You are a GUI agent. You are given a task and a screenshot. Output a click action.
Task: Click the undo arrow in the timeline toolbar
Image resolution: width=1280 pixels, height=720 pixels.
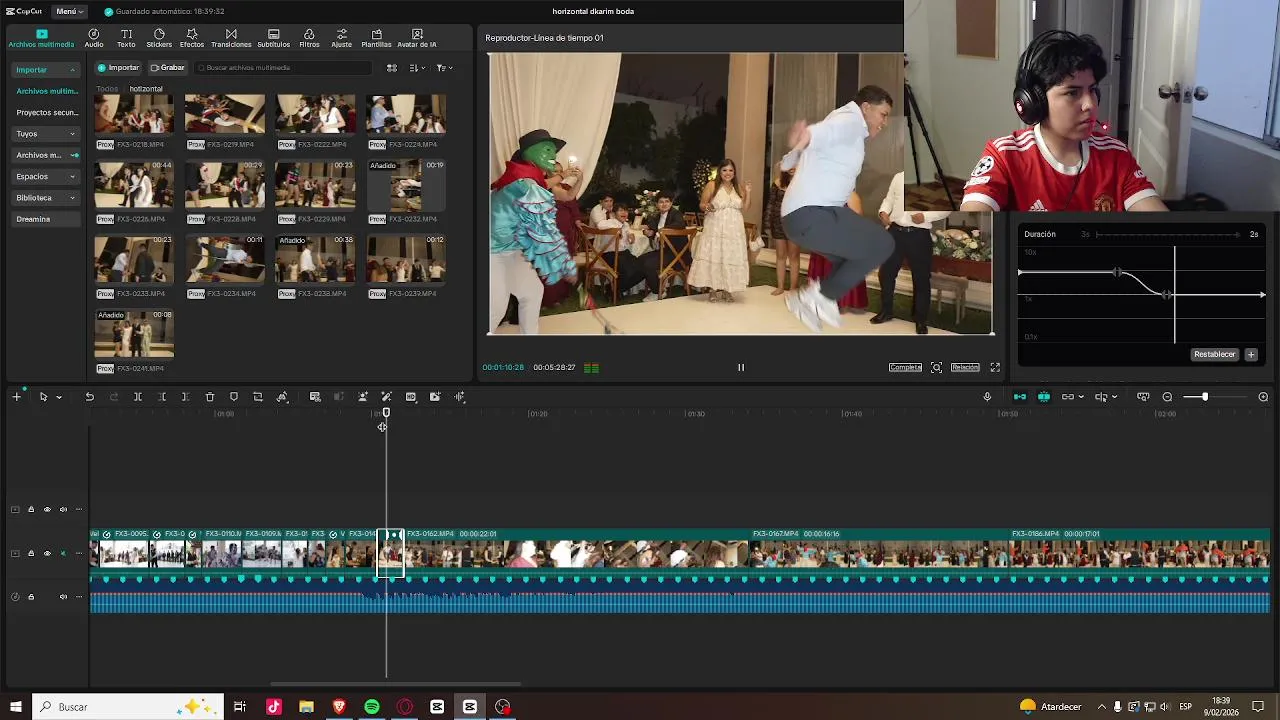pos(89,397)
